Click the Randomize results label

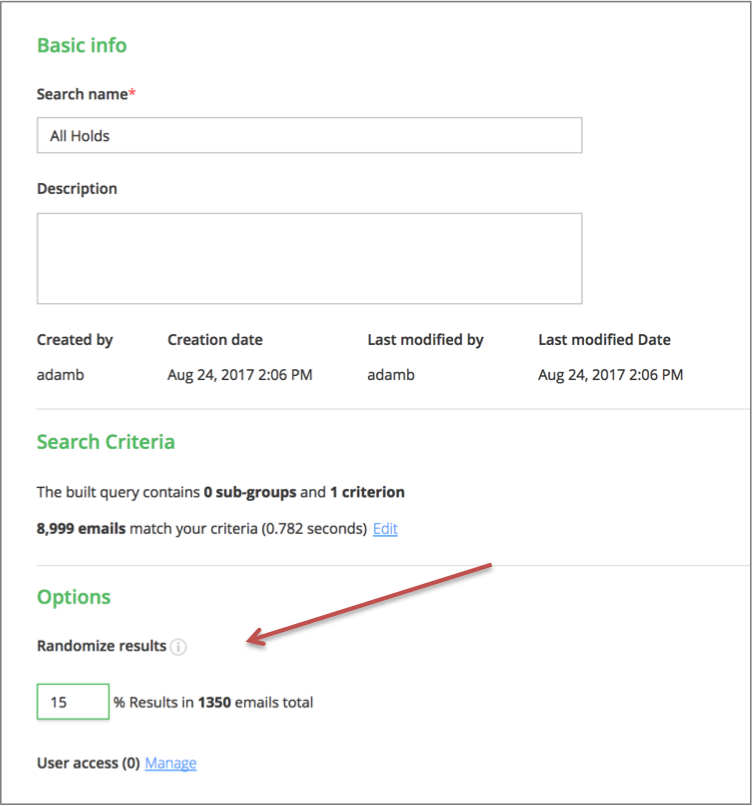point(101,646)
